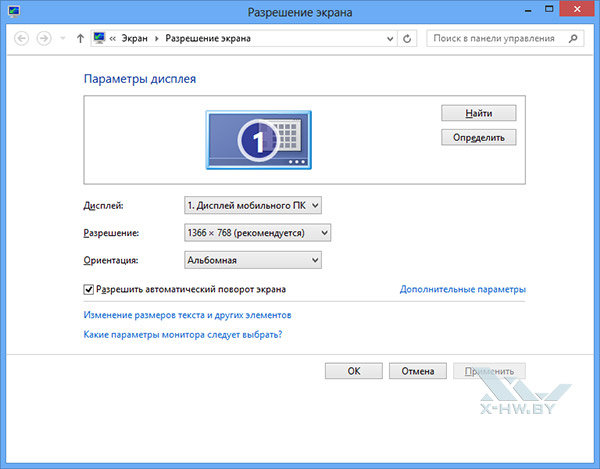The image size is (600, 469).
Task: Open the "Дисплей" dropdown list
Action: (252, 205)
